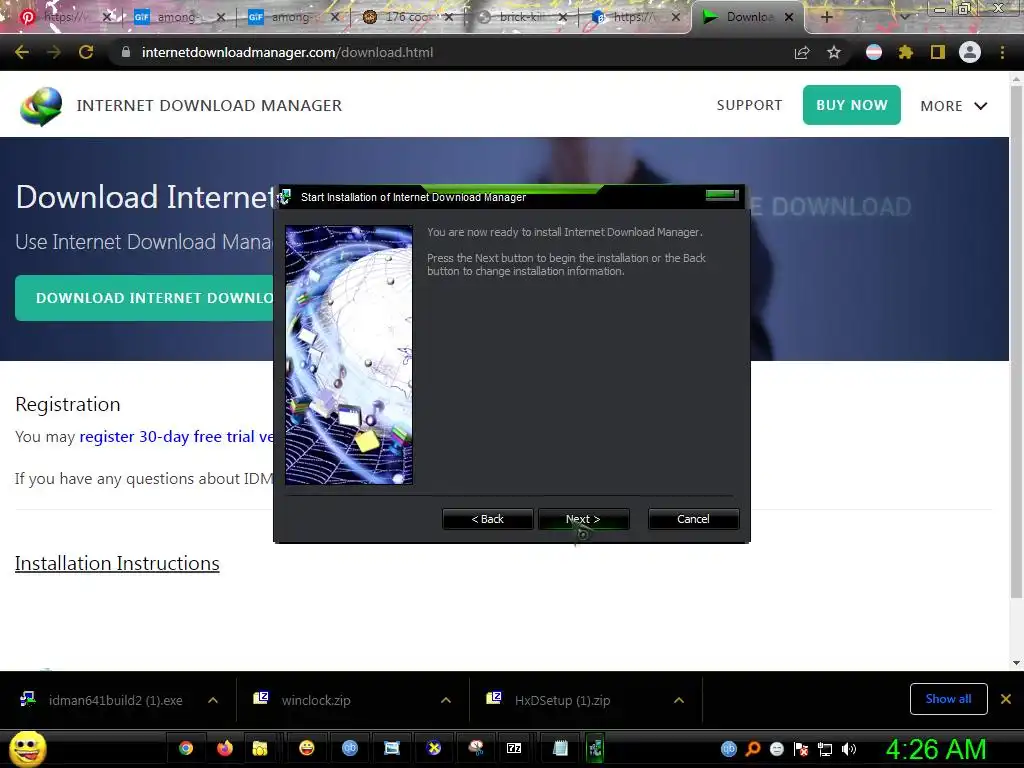The height and width of the screenshot is (768, 1024).
Task: Click the BUY NOW button
Action: click(x=852, y=105)
